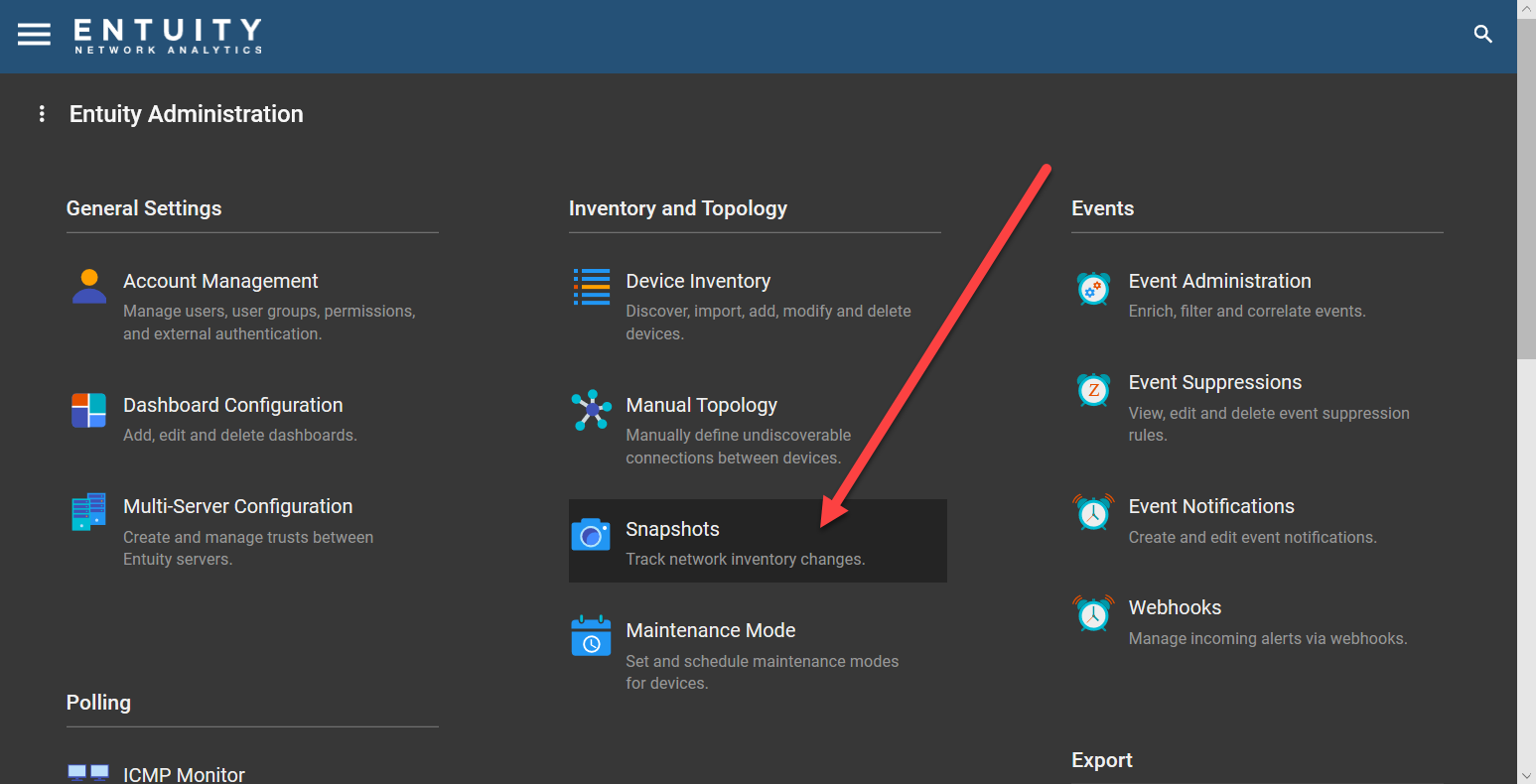Click 'Enrich, filter and correlate events.' text
This screenshot has width=1536, height=784.
[1247, 311]
